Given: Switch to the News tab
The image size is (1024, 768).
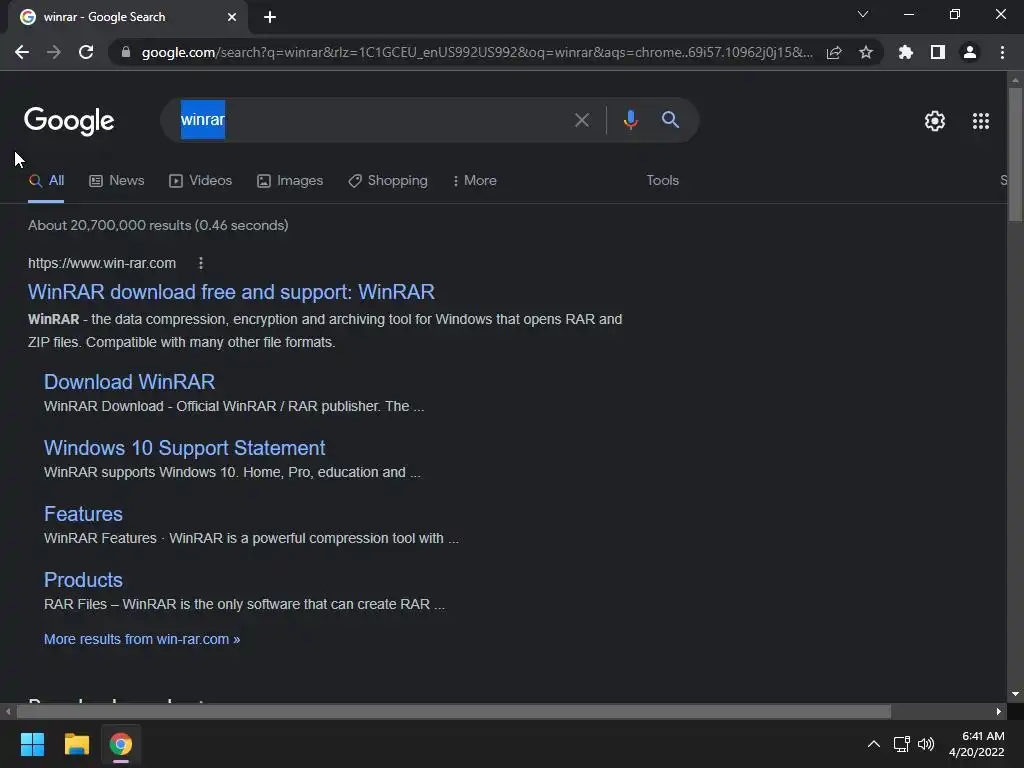Looking at the screenshot, I should click(117, 181).
